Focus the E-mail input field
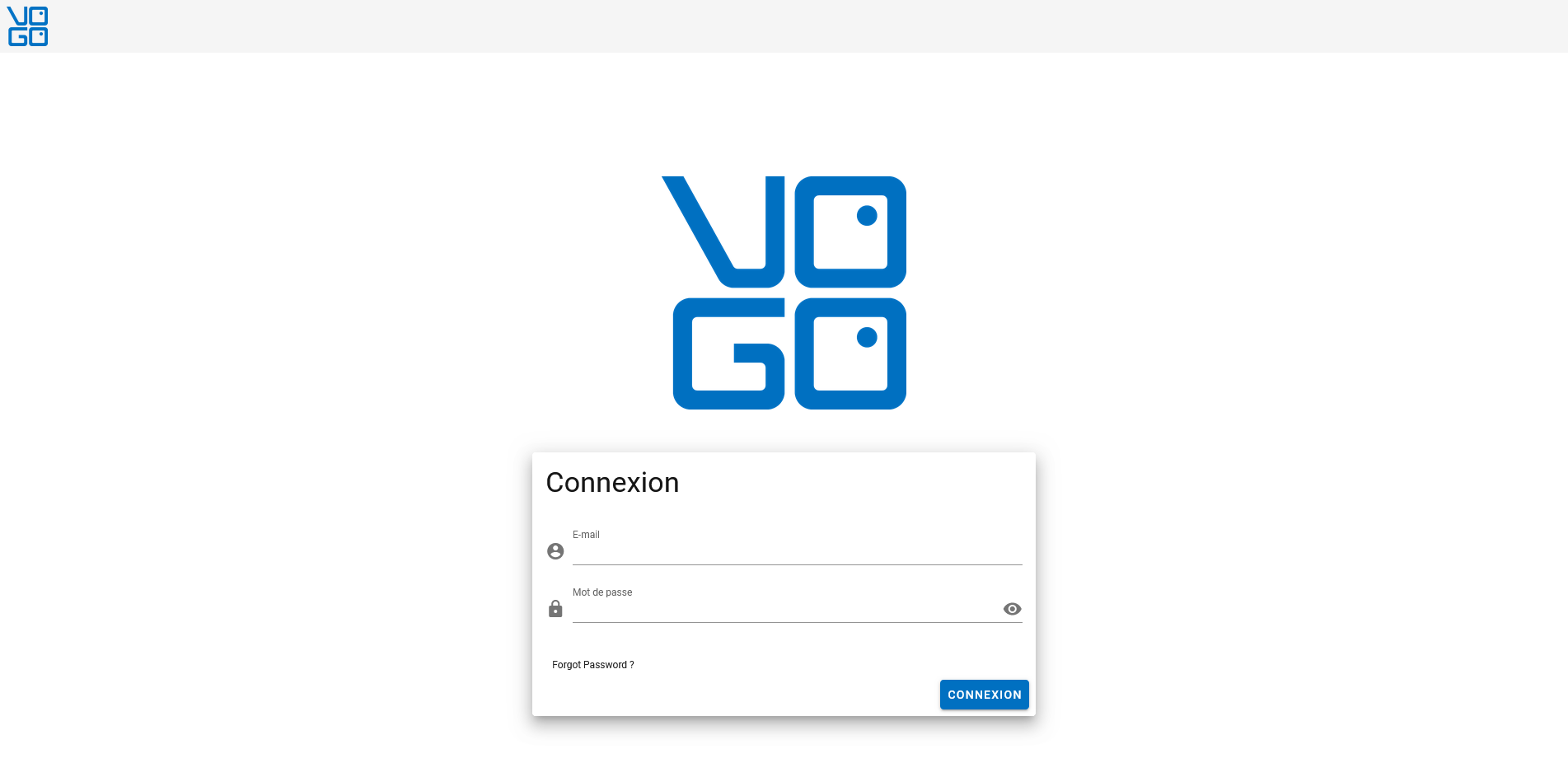 coord(796,552)
